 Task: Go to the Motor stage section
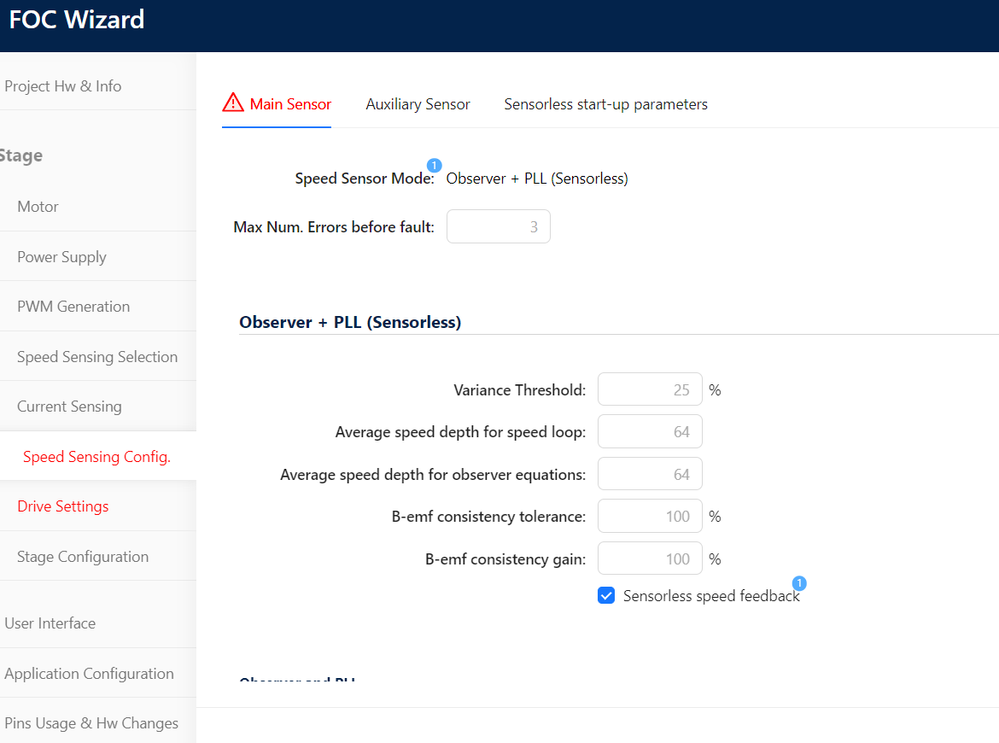(x=38, y=206)
